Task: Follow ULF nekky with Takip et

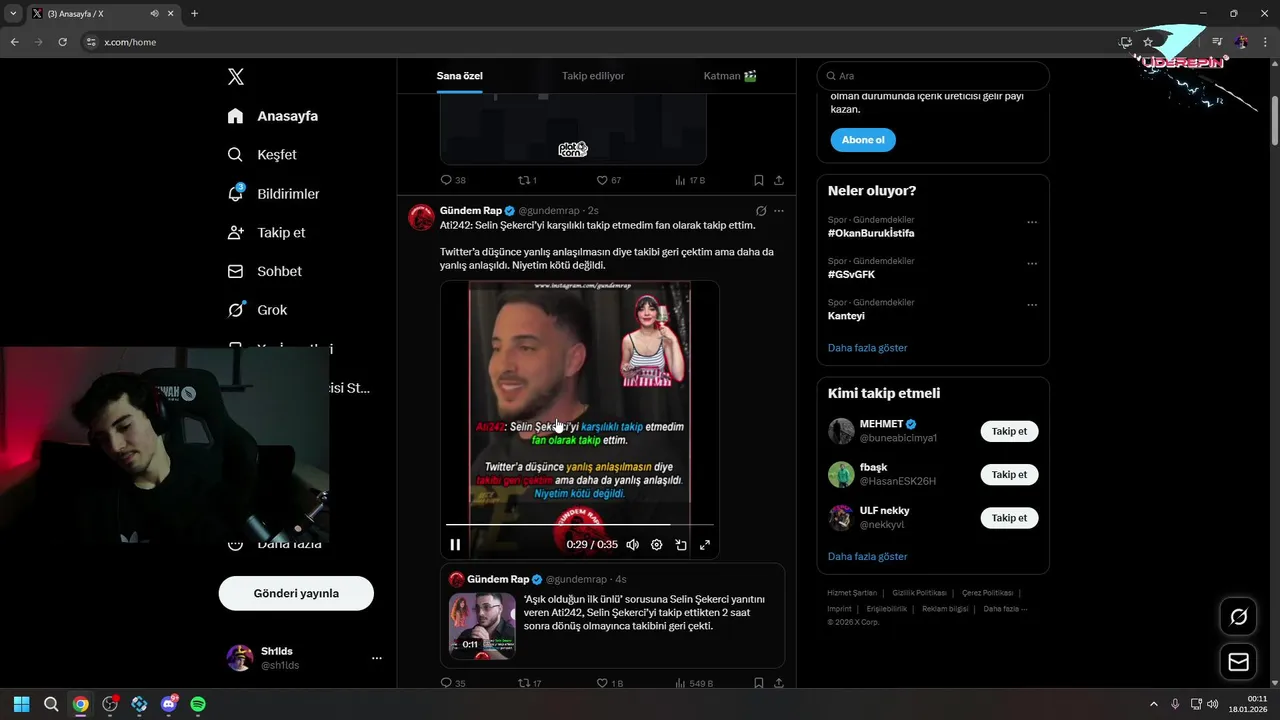Action: click(x=1009, y=518)
